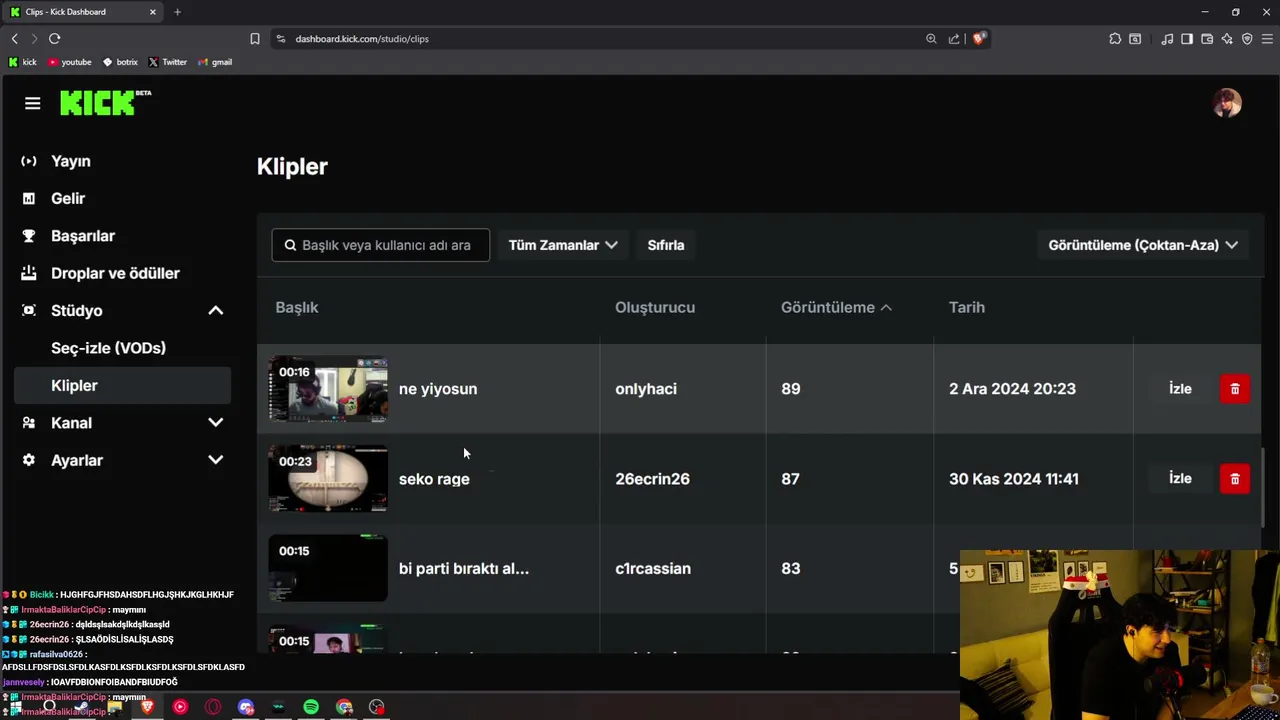Viewport: 1280px width, 720px height.
Task: Click the Kanal channel icon
Action: tap(29, 423)
